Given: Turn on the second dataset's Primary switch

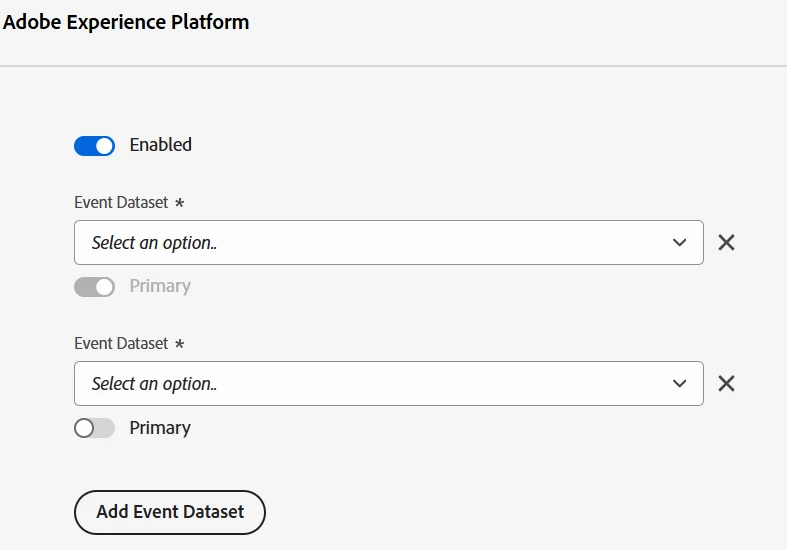Looking at the screenshot, I should pyautogui.click(x=95, y=428).
